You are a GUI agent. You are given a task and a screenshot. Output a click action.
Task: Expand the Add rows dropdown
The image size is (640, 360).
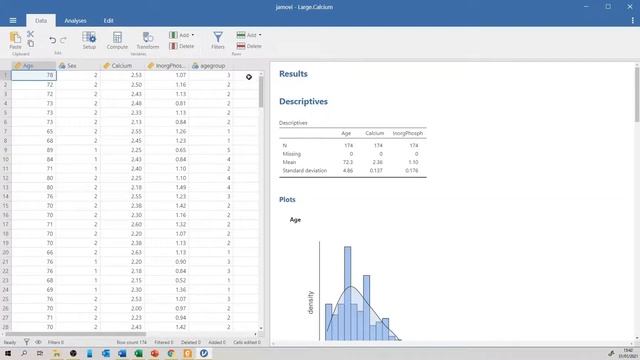tap(249, 35)
